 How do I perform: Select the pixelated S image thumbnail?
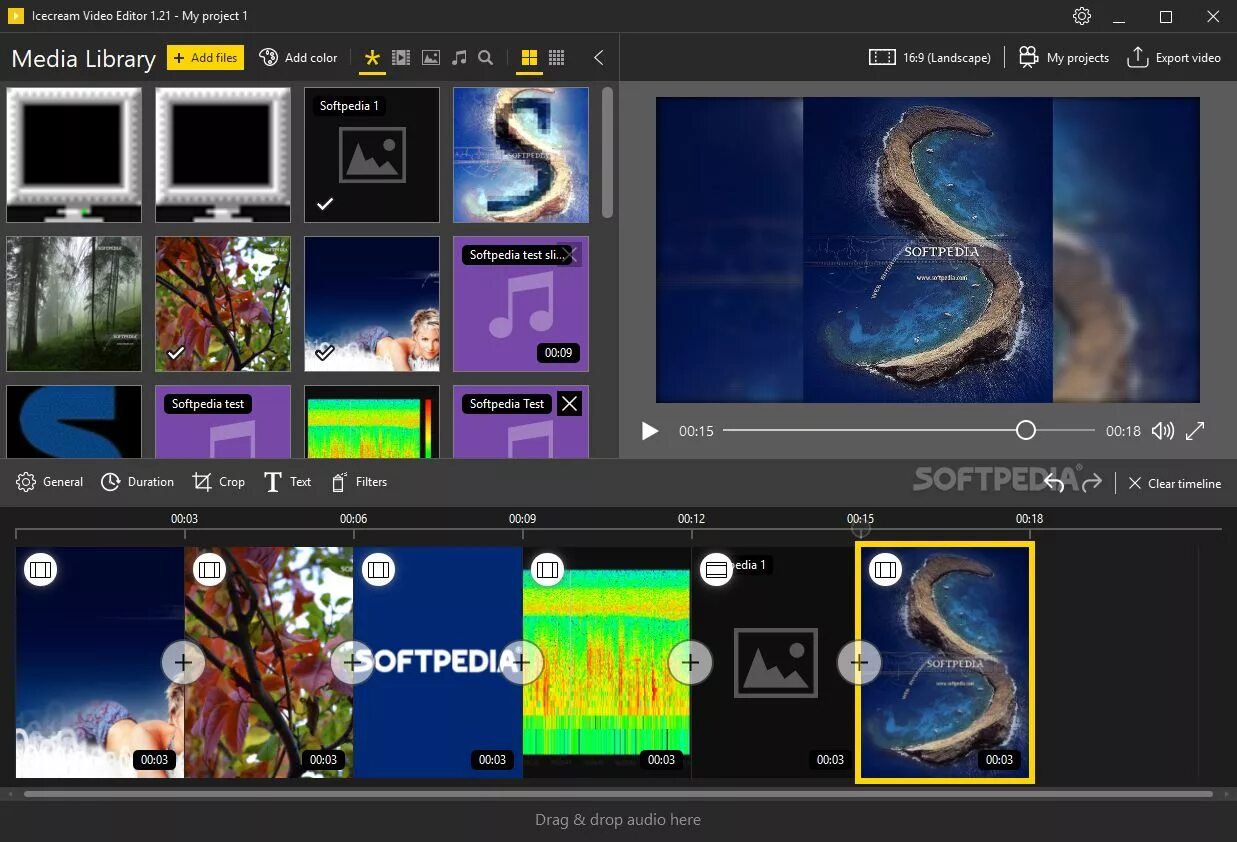pyautogui.click(x=521, y=155)
